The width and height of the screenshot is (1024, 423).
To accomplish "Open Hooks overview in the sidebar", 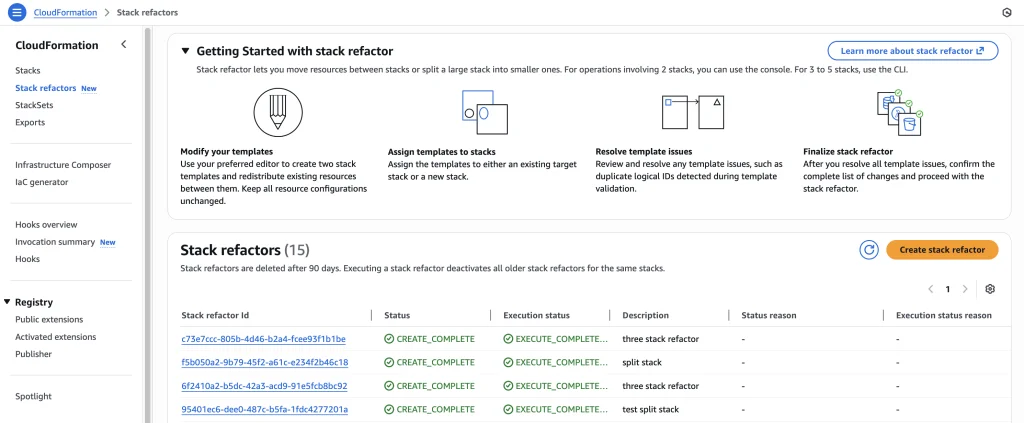I will pyautogui.click(x=46, y=225).
